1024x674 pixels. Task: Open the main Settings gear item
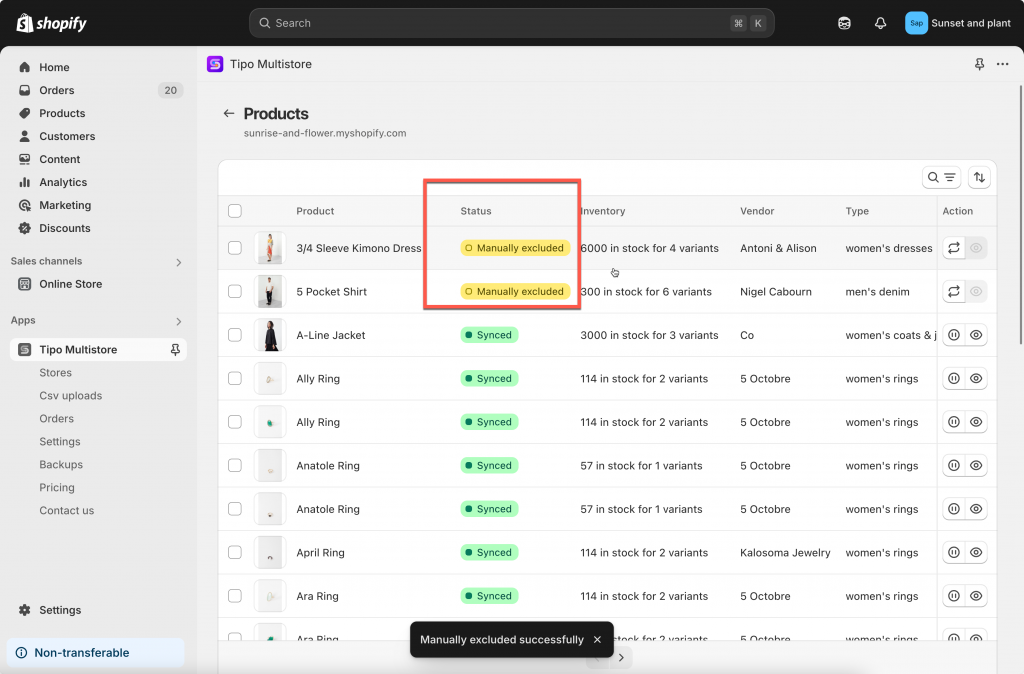98,610
